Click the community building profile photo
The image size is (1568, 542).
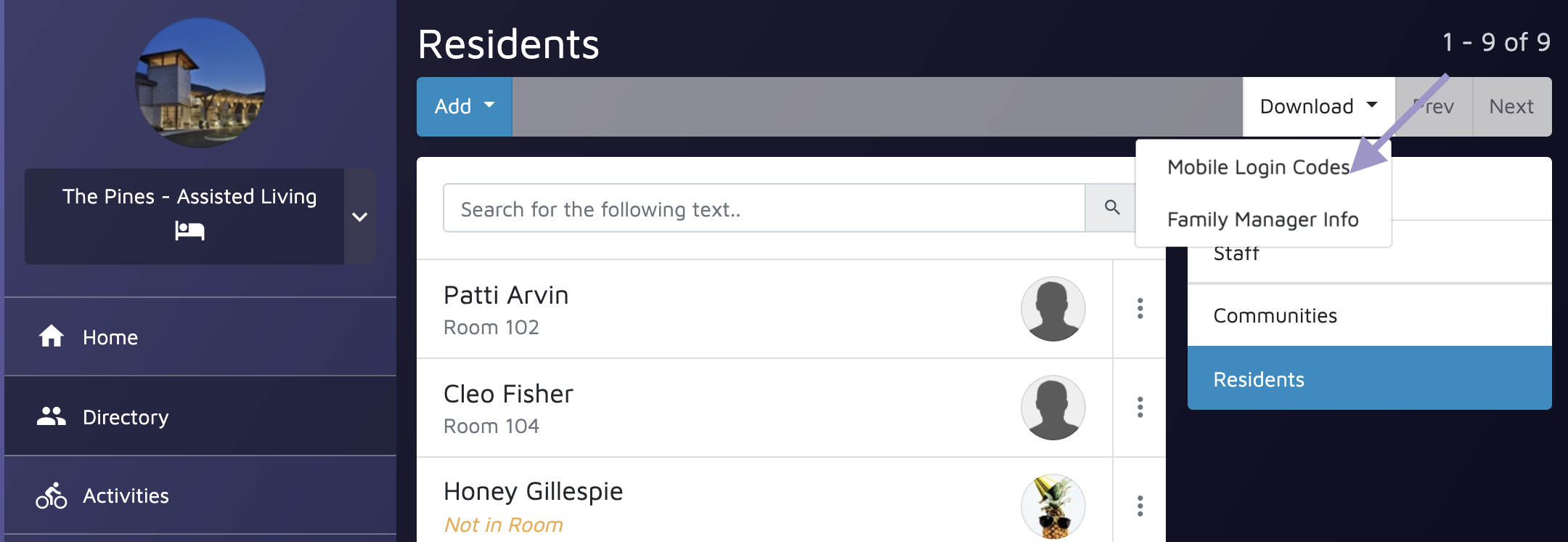tap(200, 83)
